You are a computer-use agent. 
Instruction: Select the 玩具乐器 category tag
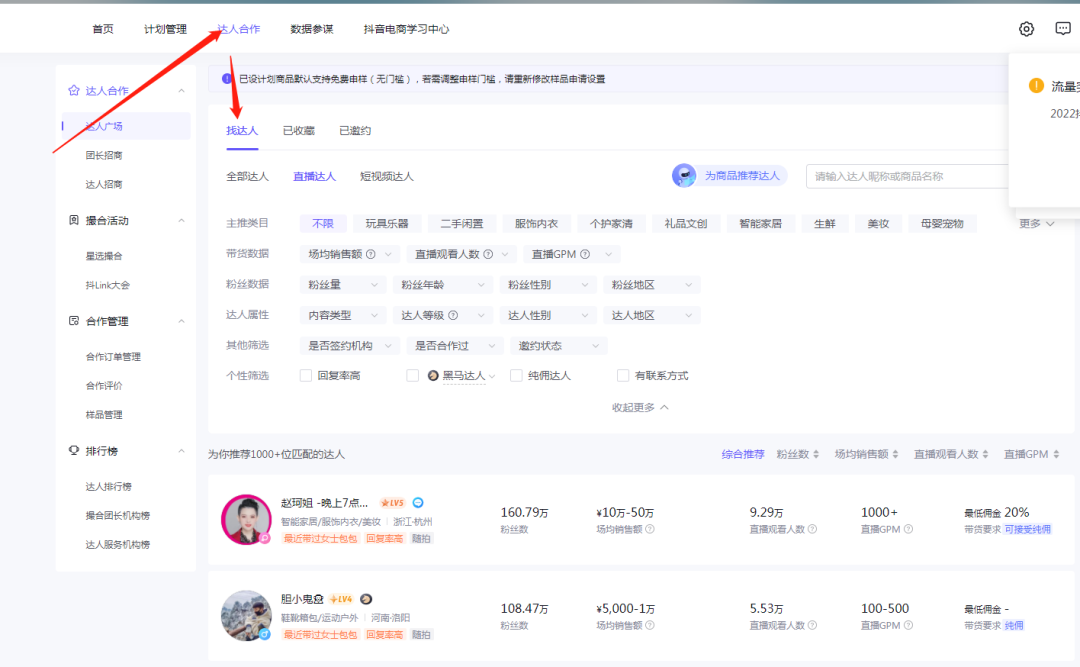point(387,223)
